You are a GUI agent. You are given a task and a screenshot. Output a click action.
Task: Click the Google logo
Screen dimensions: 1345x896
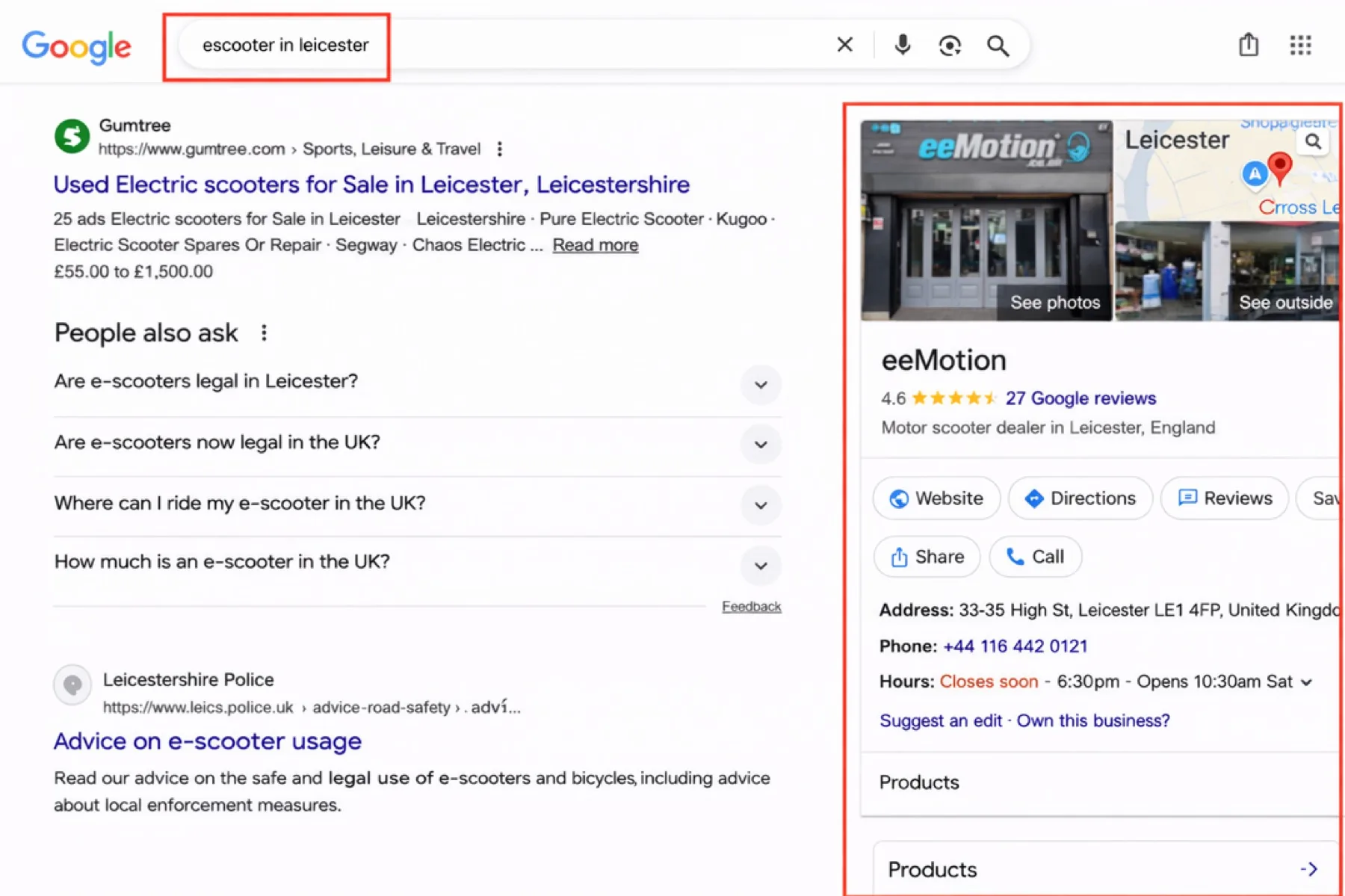click(x=76, y=46)
